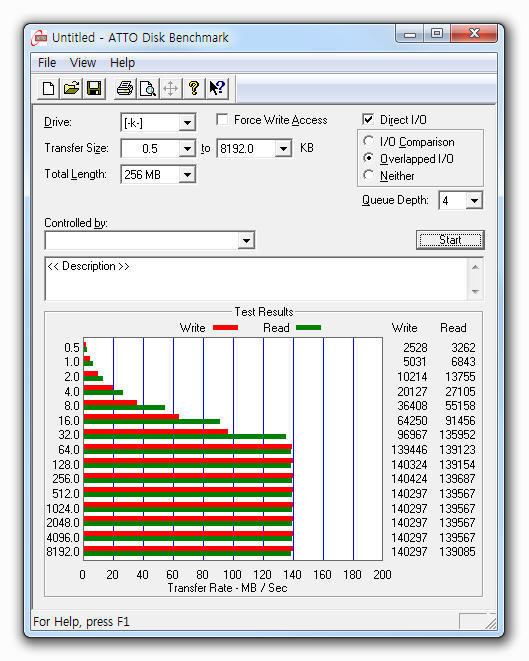Expand the Controlled by dropdown
Image resolution: width=529 pixels, height=661 pixels.
[246, 241]
